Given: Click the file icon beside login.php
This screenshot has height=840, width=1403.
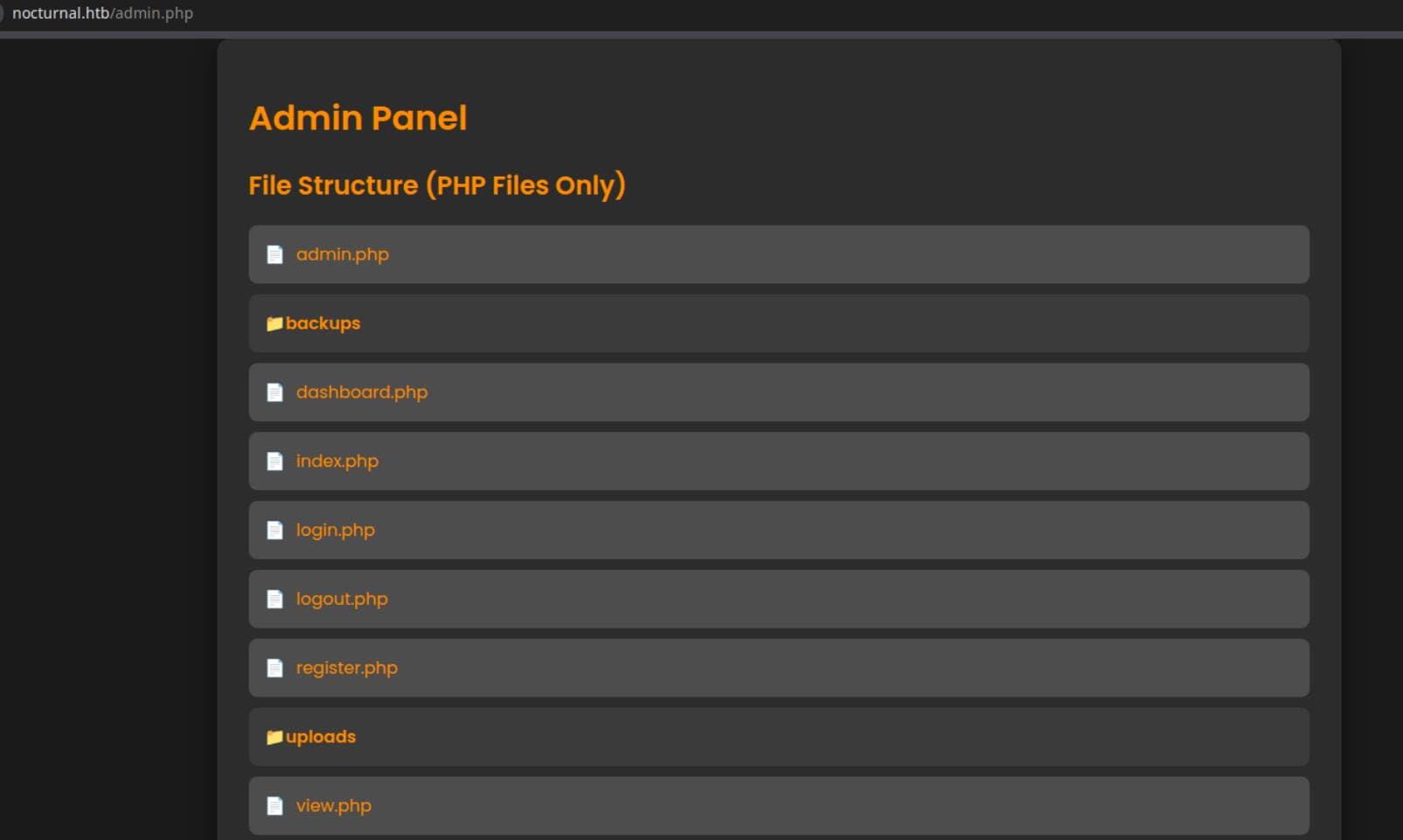Looking at the screenshot, I should (x=274, y=531).
